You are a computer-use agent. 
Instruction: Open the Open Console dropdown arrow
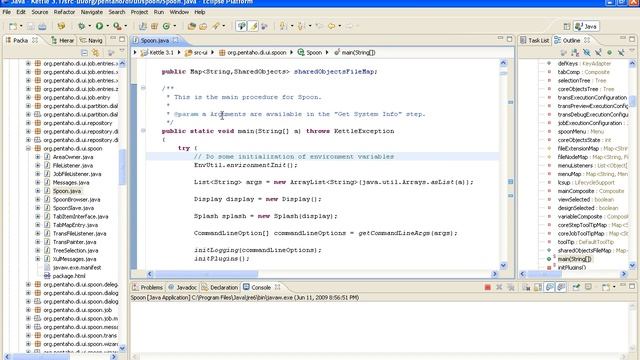coord(614,288)
